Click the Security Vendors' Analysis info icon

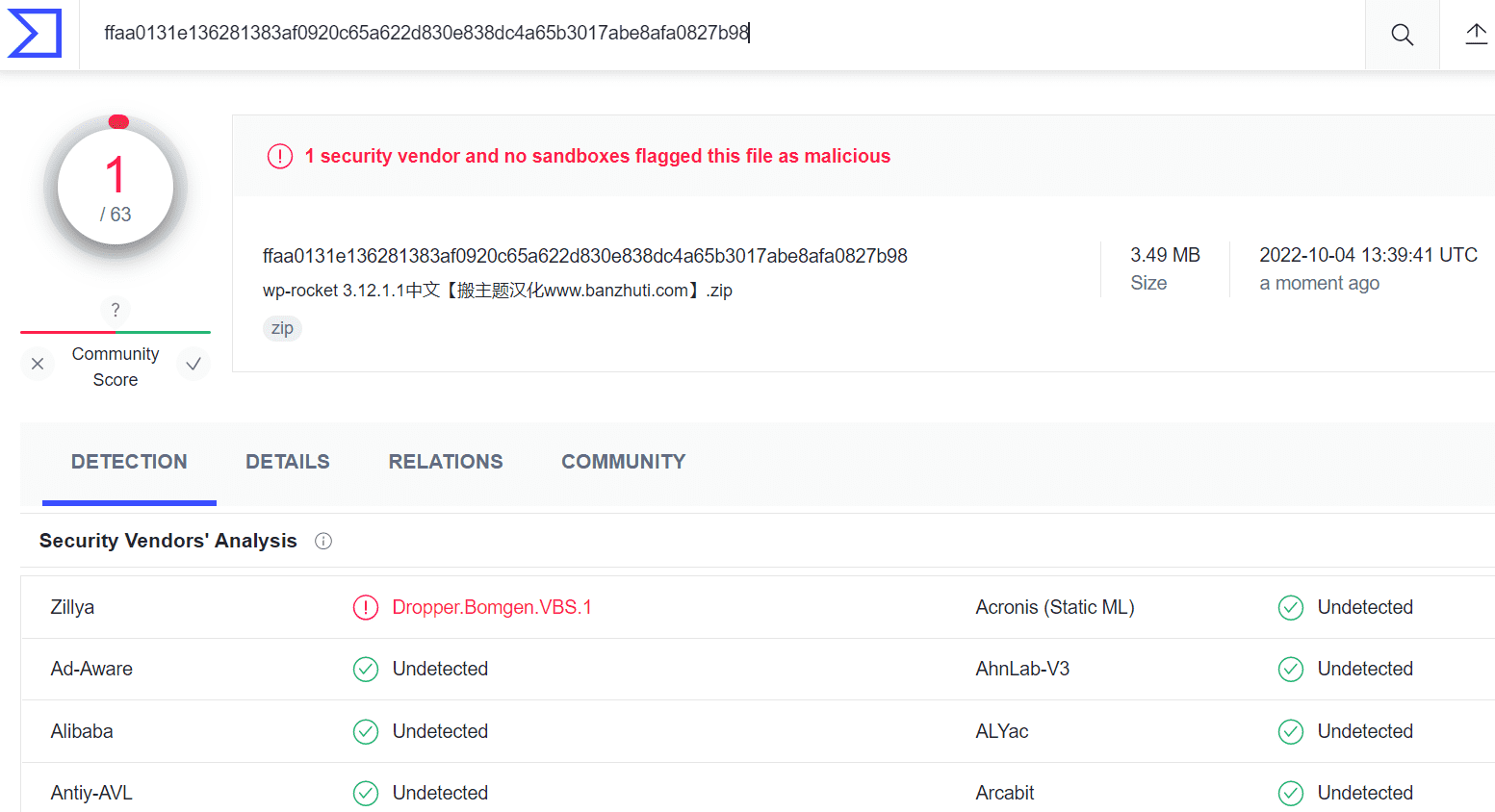(323, 541)
